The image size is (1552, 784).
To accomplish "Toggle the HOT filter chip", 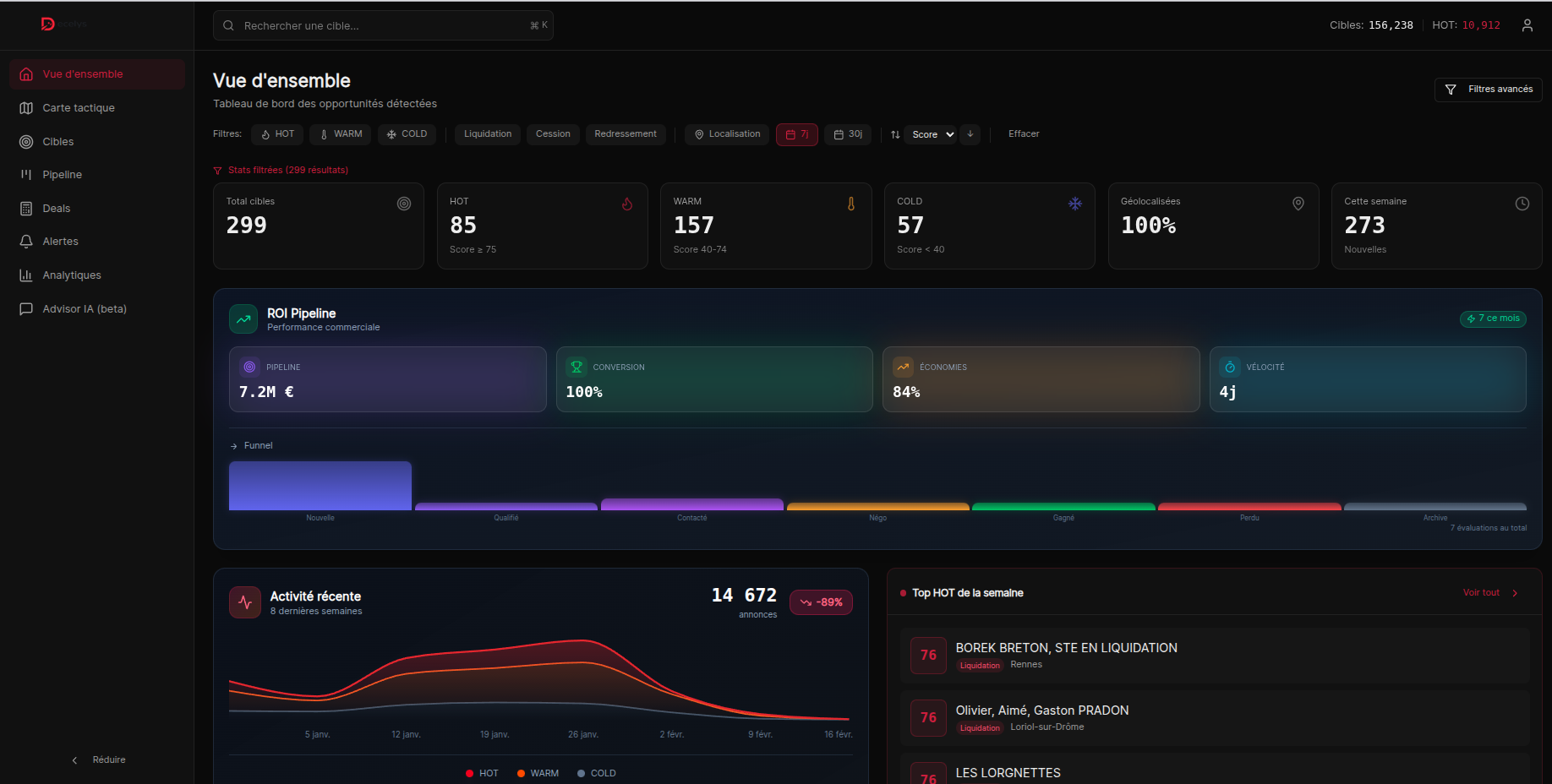I will (276, 134).
